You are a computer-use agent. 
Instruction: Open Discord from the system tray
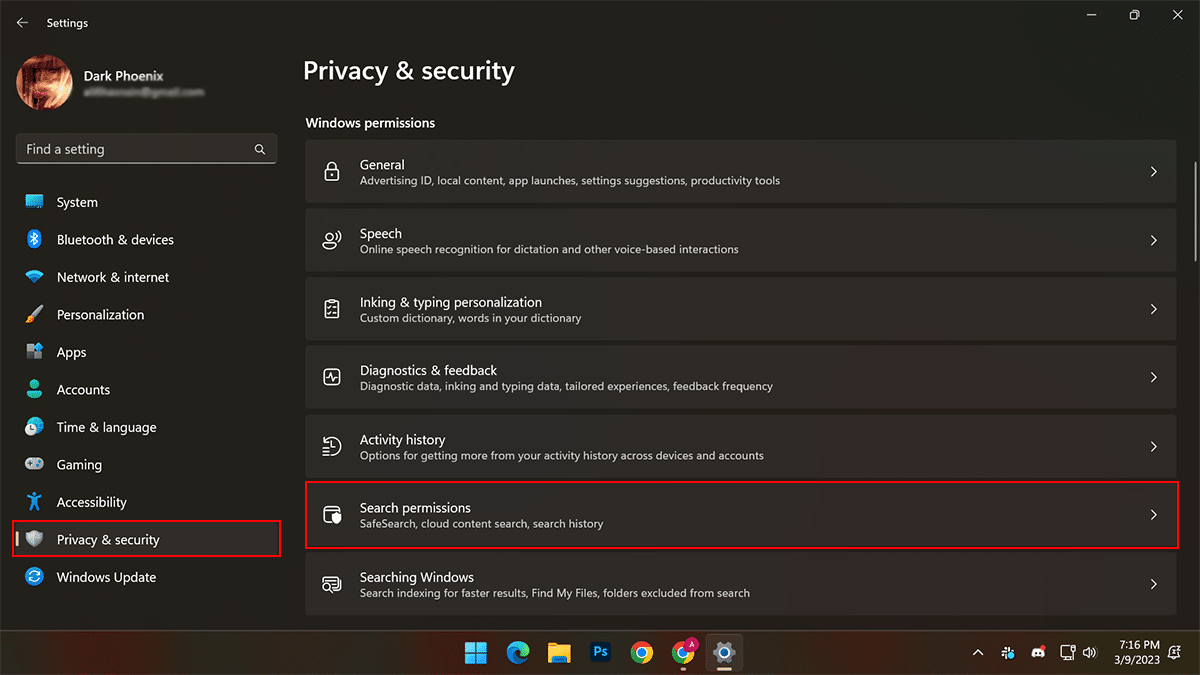click(x=1038, y=652)
